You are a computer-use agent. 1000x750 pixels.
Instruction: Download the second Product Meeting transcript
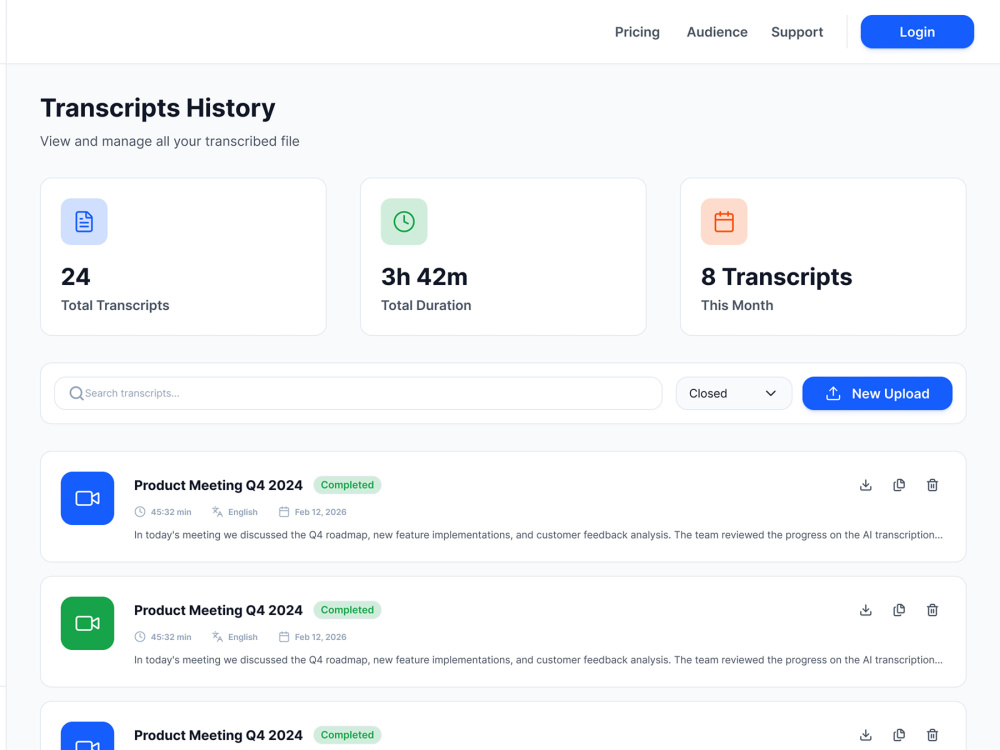coord(865,610)
